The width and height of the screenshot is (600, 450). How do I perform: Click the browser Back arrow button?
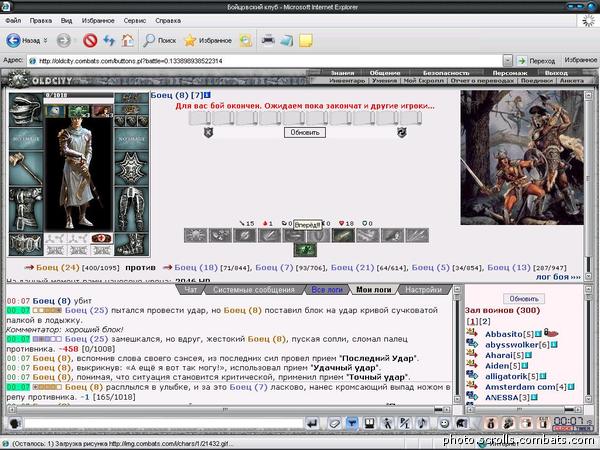point(13,40)
